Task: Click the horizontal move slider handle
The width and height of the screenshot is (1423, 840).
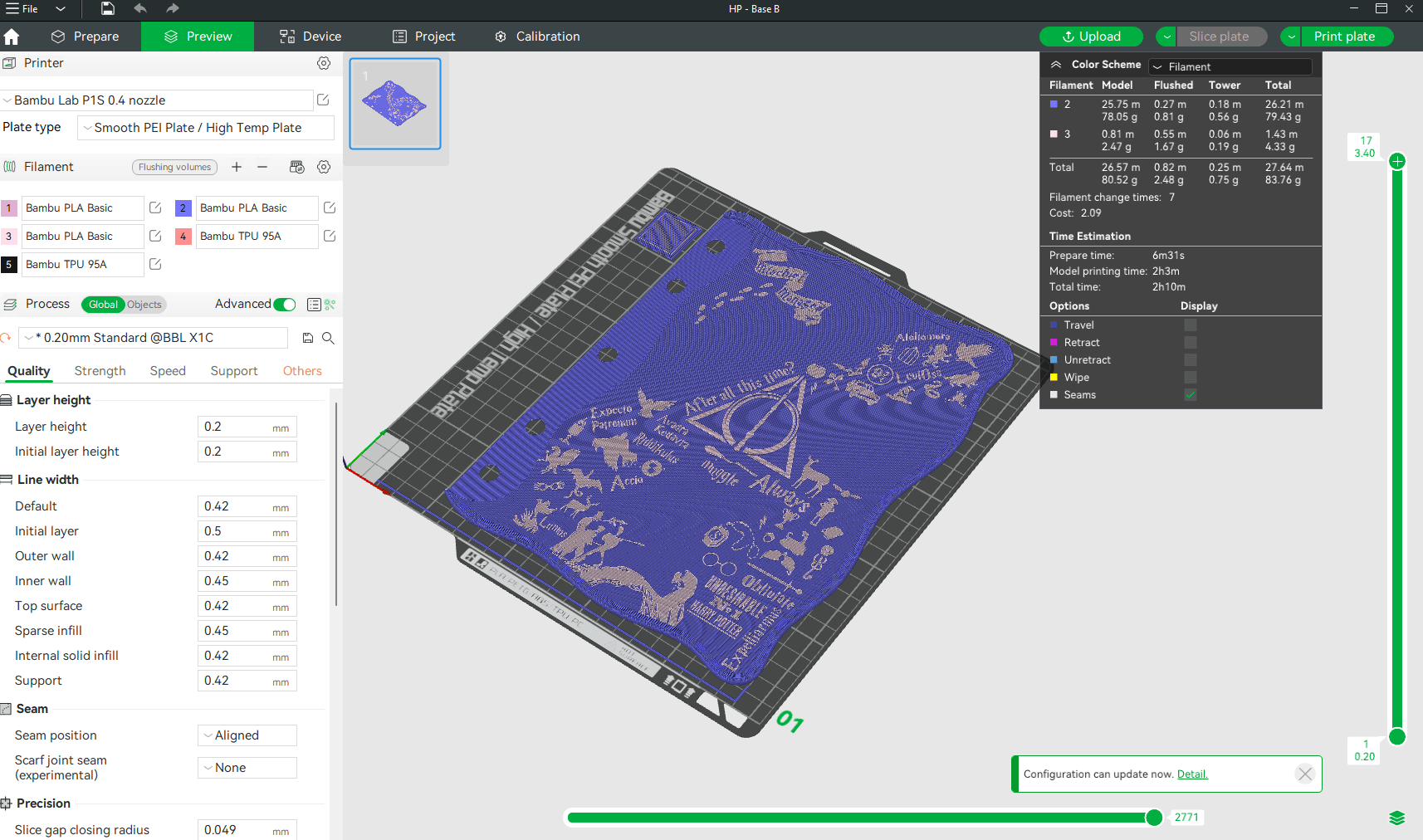Action: (1154, 818)
